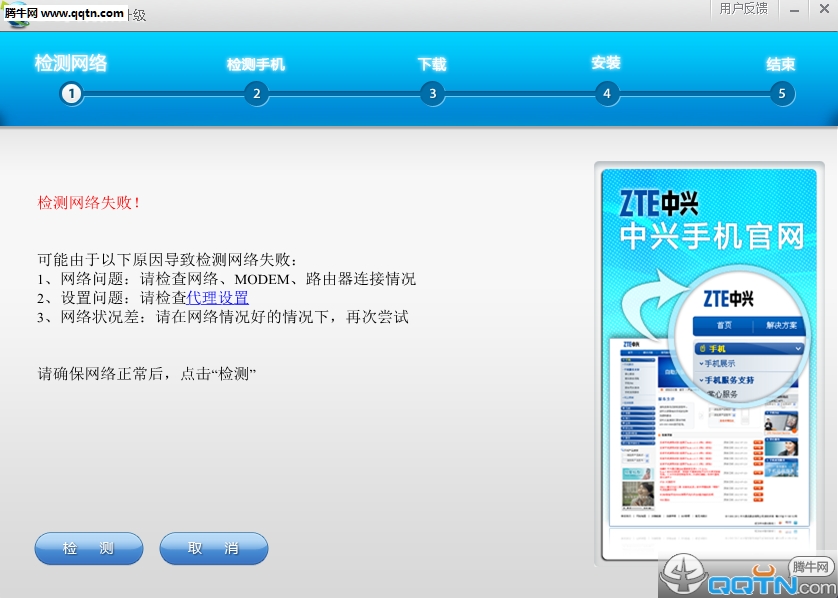Click the 请确保网络正常后 instruction text

click(x=147, y=374)
